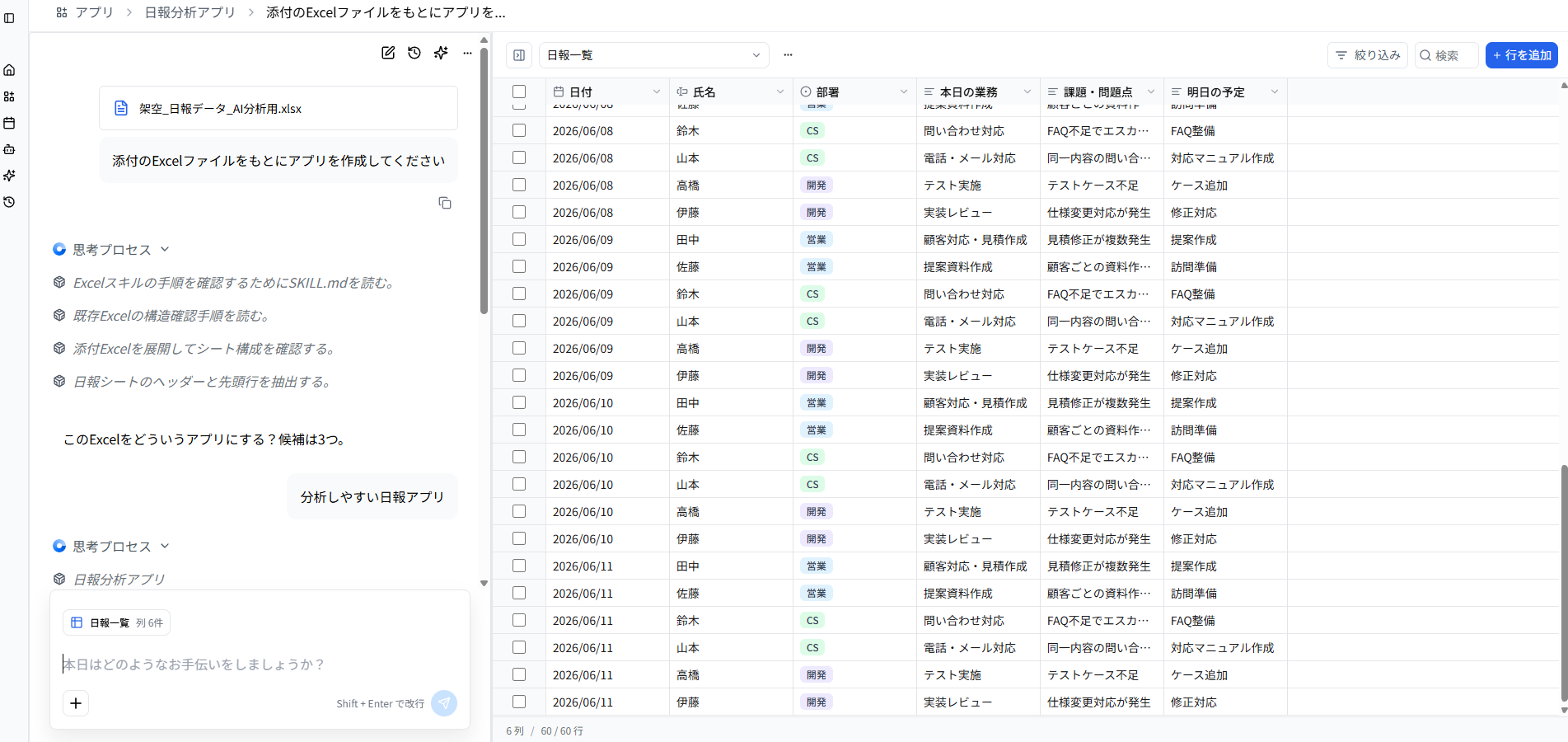Toggle the left sidebar panel icon
1568x742 pixels.
[x=9, y=18]
